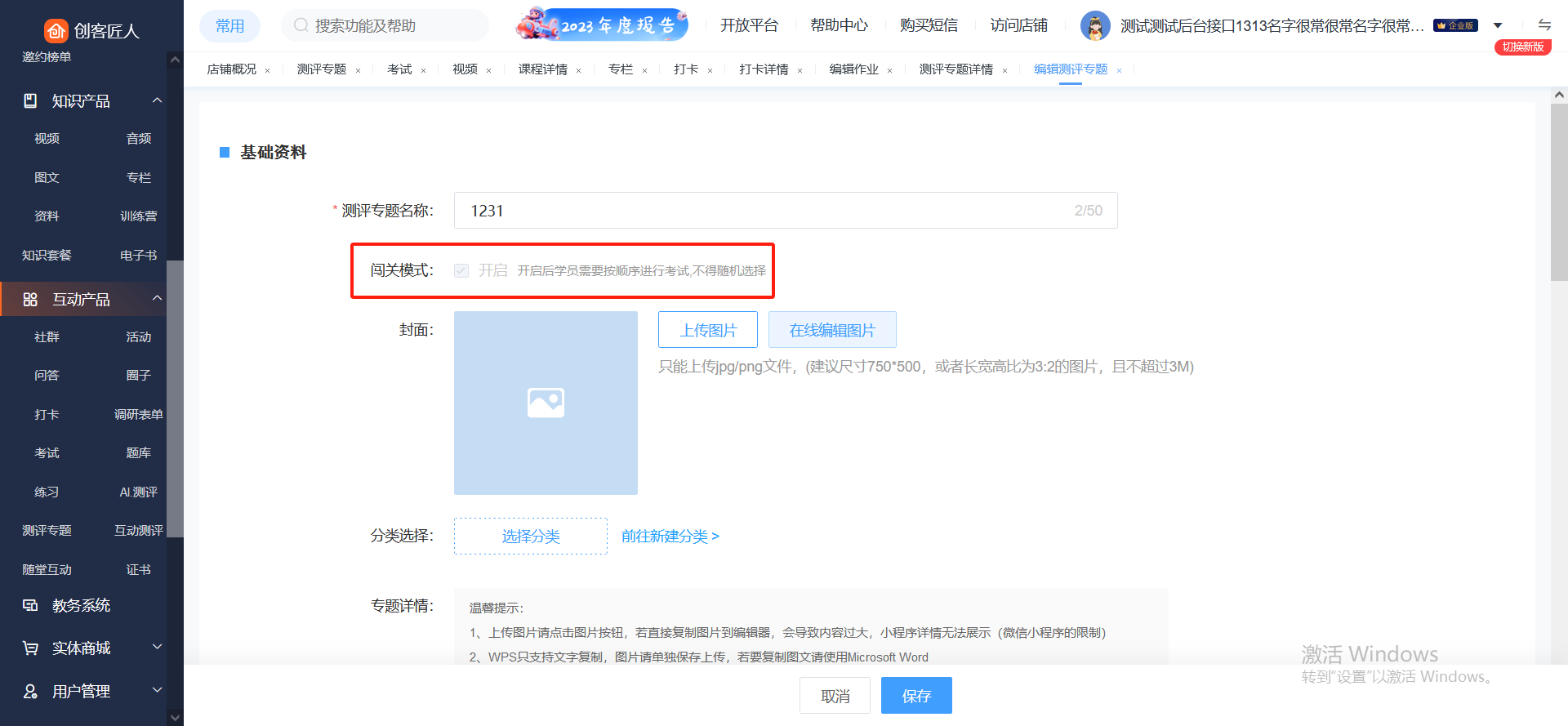Image resolution: width=1568 pixels, height=726 pixels.
Task: Click the 上传图片 button
Action: [x=708, y=330]
